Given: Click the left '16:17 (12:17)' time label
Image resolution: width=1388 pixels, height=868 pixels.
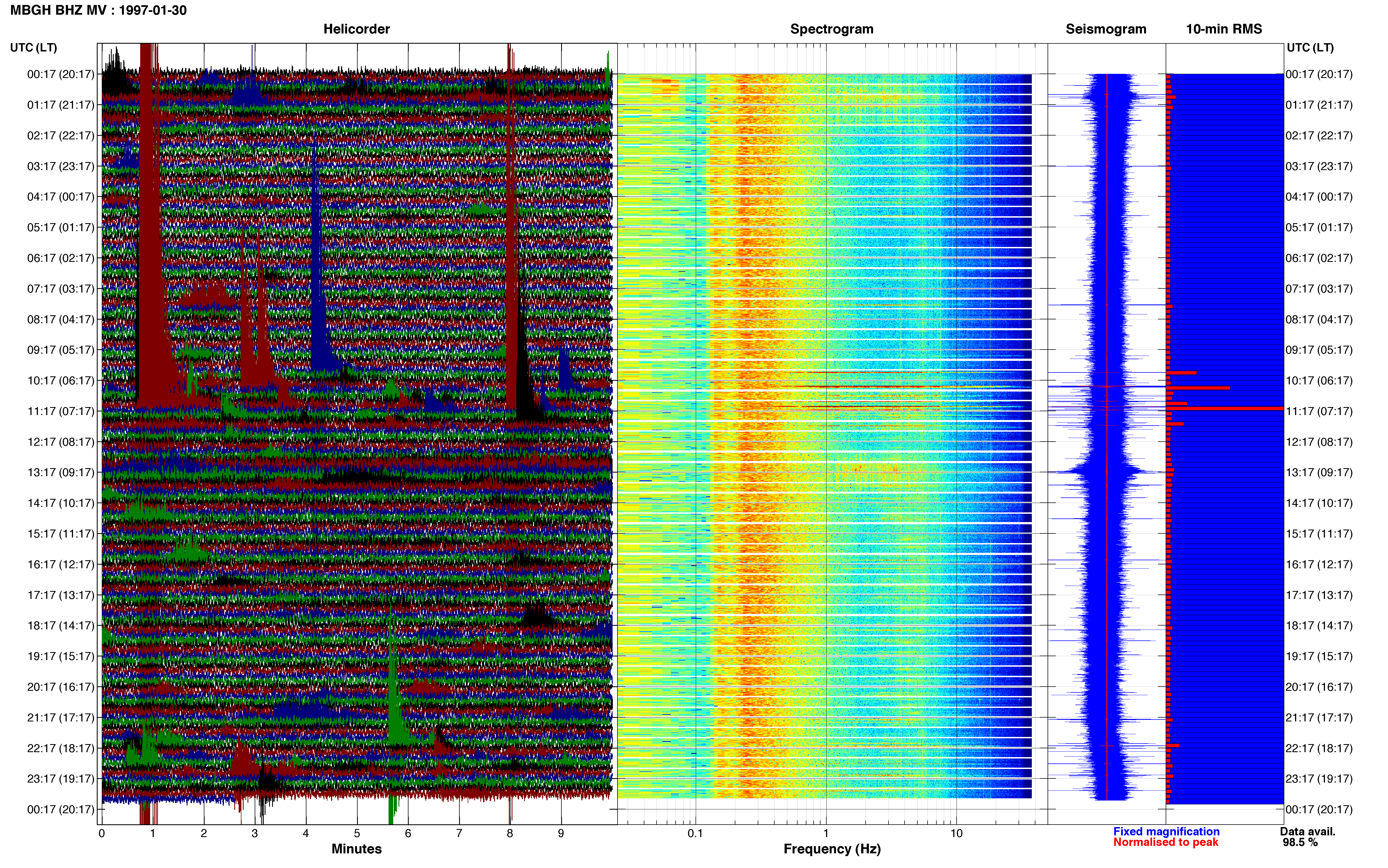Looking at the screenshot, I should [60, 564].
